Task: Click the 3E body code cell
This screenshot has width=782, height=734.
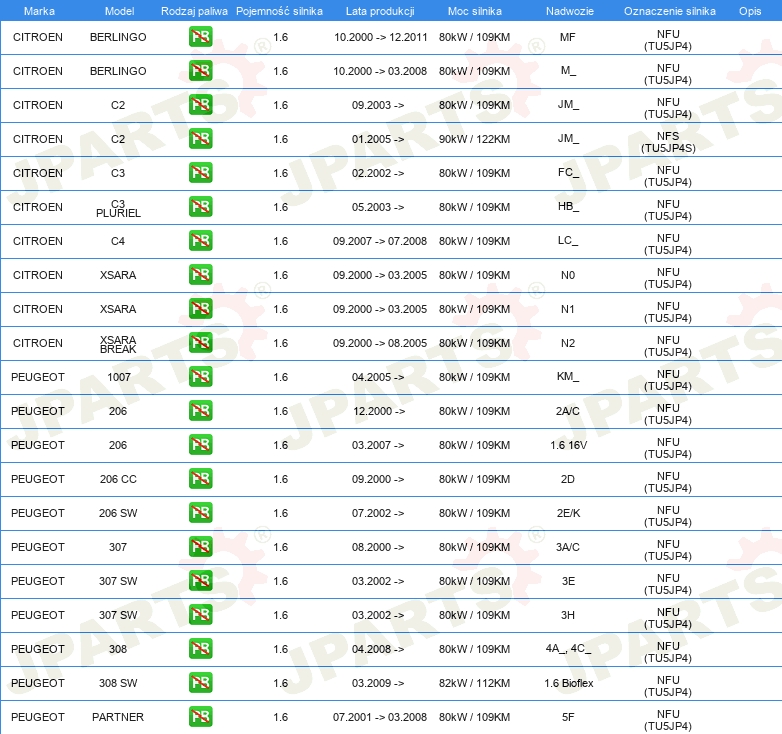Action: [x=569, y=581]
